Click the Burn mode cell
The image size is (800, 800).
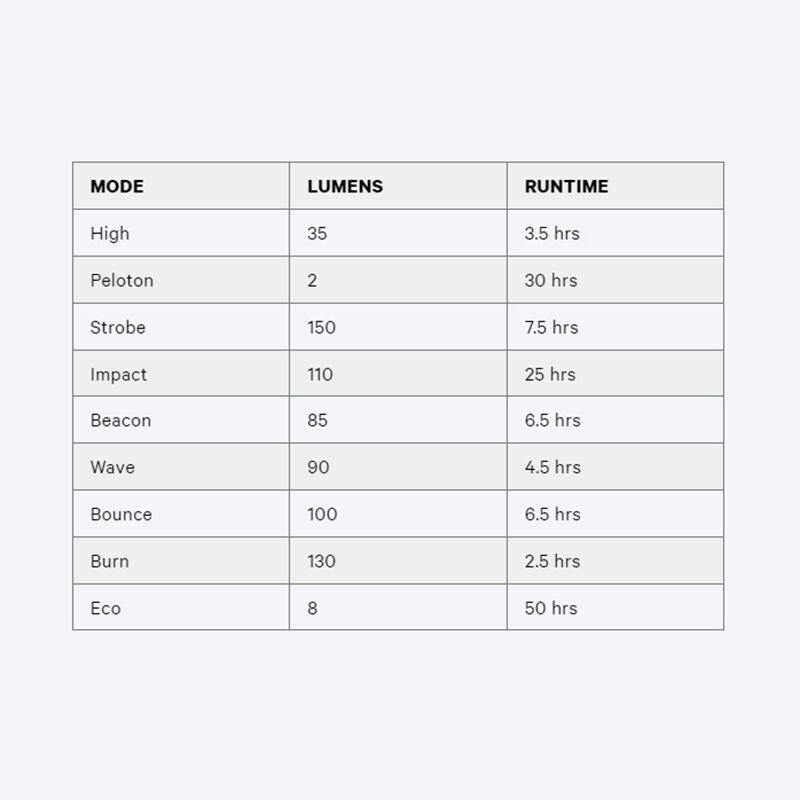pos(181,561)
